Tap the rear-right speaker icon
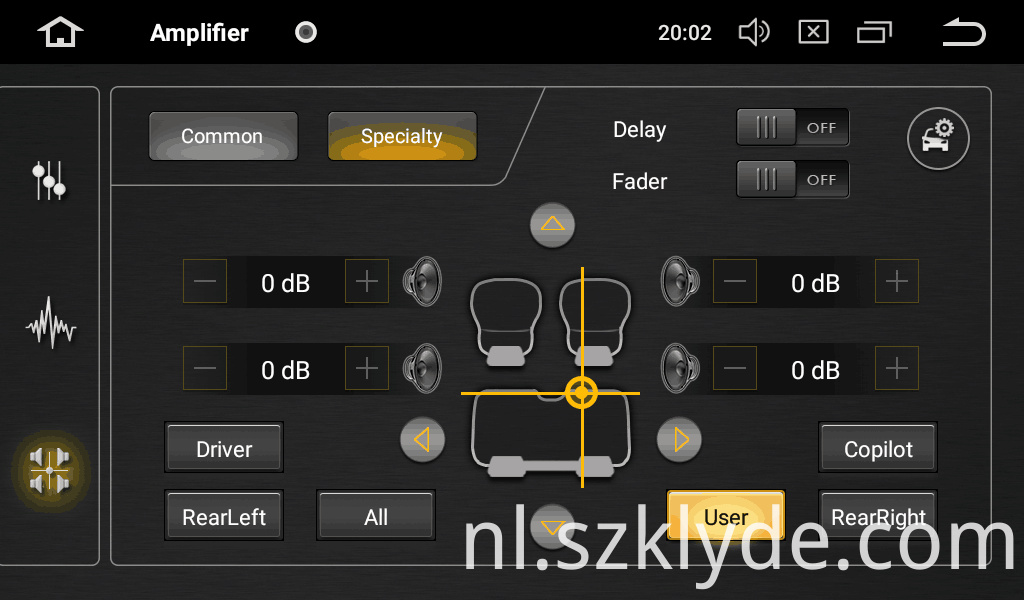The image size is (1024, 600). pyautogui.click(x=680, y=368)
